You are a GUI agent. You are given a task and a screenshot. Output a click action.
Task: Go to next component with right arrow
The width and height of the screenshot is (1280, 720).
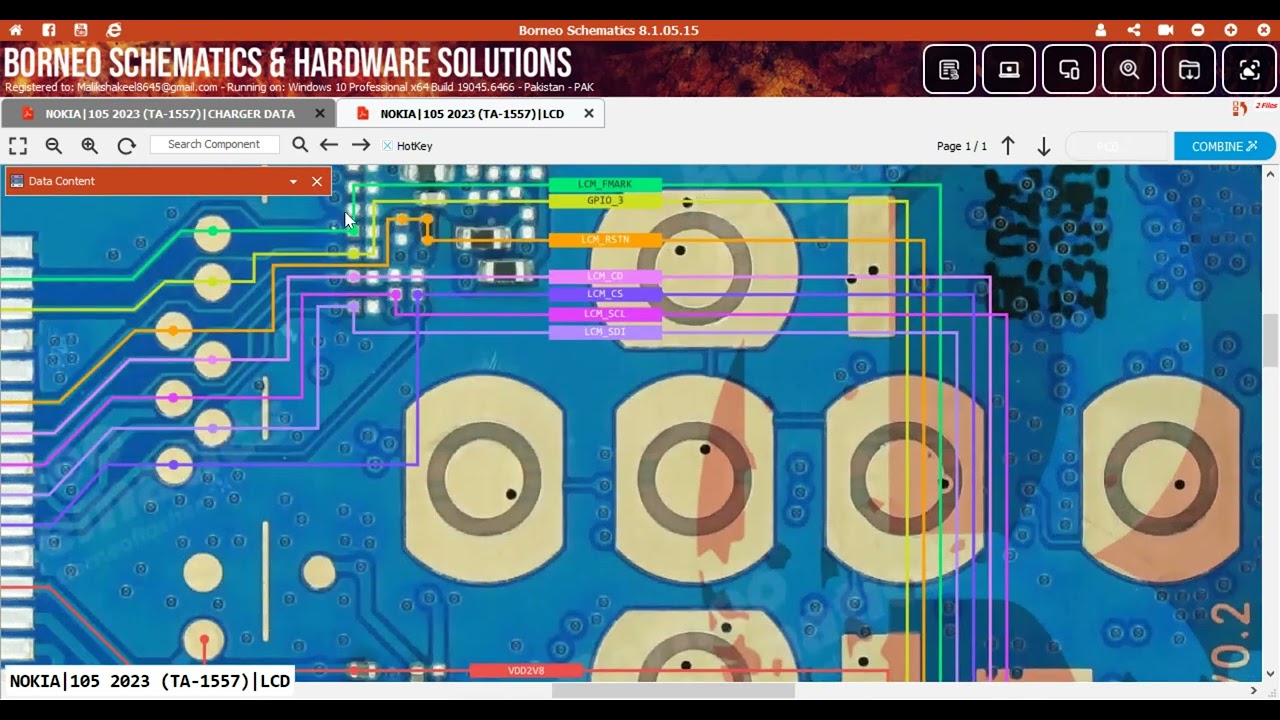pyautogui.click(x=361, y=145)
